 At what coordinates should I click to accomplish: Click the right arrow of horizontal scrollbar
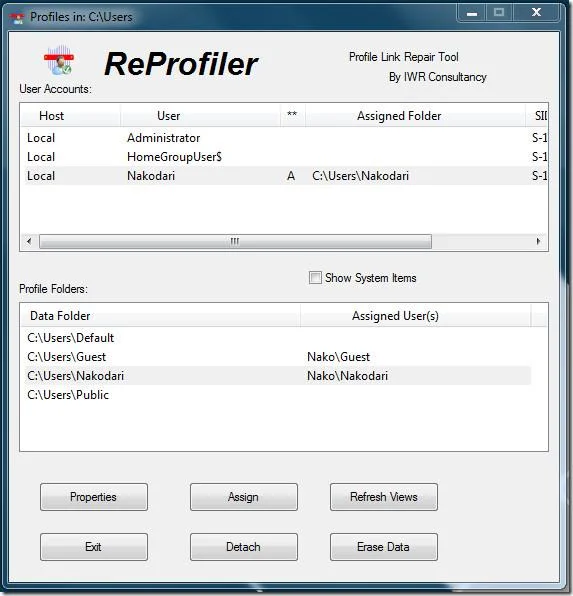click(538, 241)
